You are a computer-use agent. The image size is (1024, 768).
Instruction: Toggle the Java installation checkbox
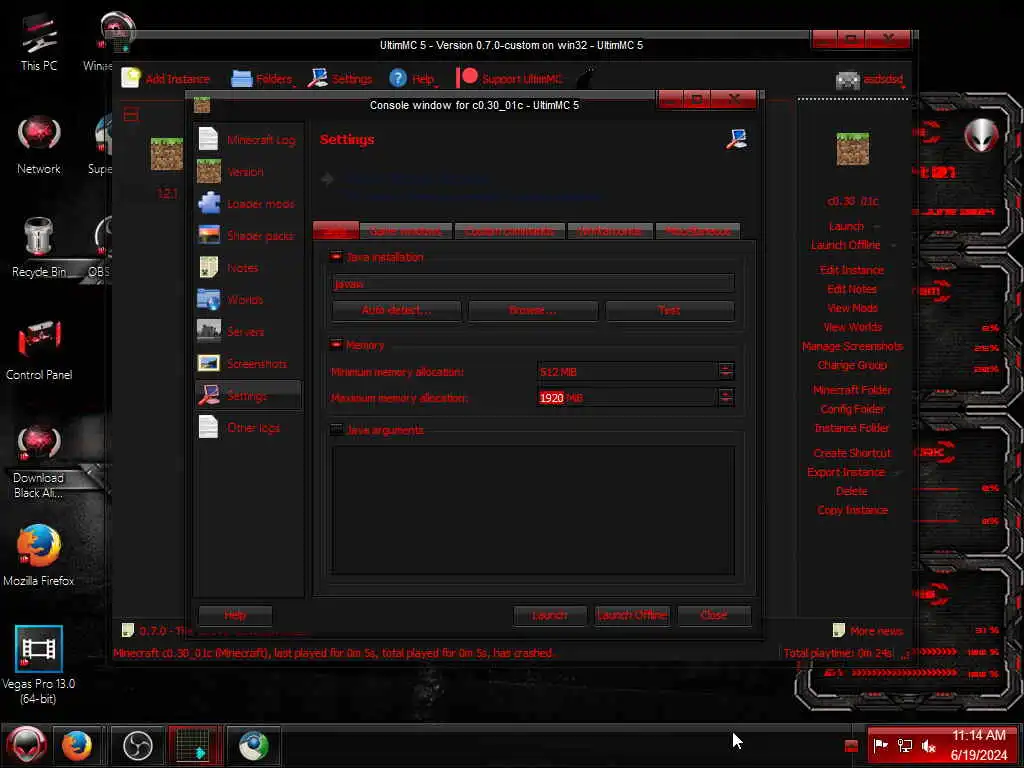336,257
